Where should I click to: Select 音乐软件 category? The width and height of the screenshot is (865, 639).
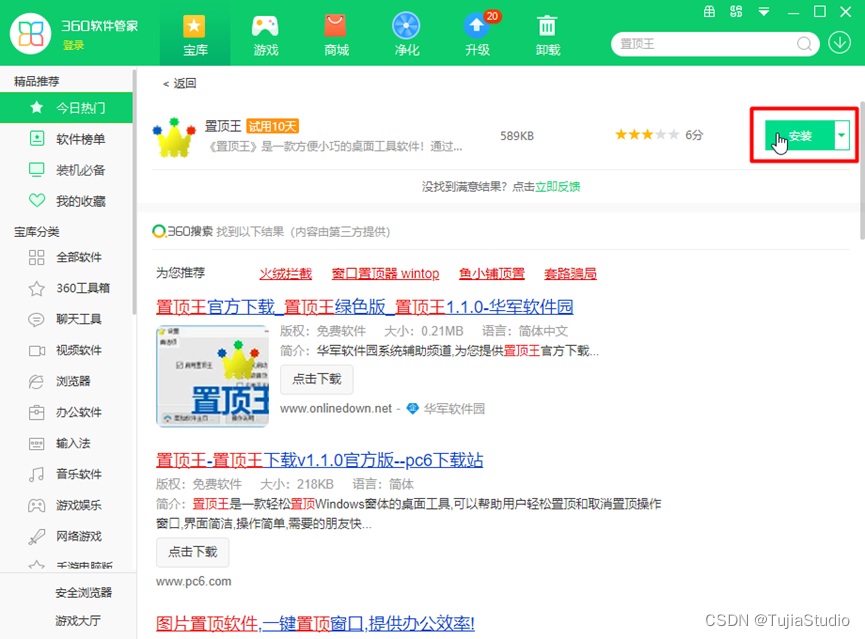(66, 474)
